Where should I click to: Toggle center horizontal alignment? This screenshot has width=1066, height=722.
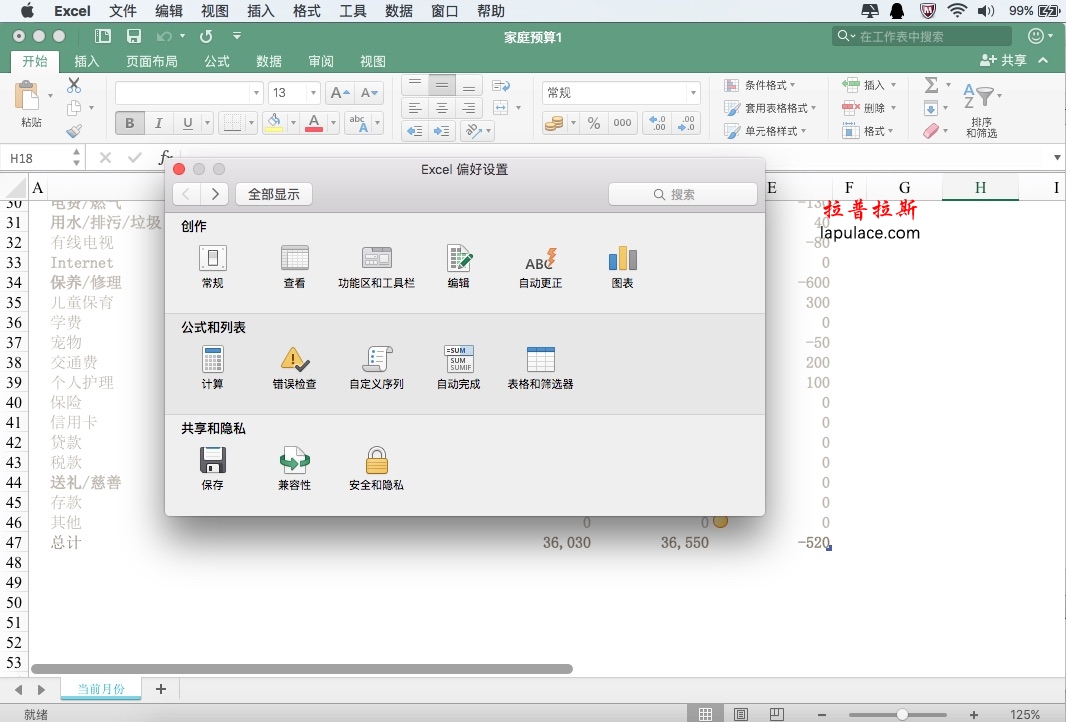click(x=442, y=108)
